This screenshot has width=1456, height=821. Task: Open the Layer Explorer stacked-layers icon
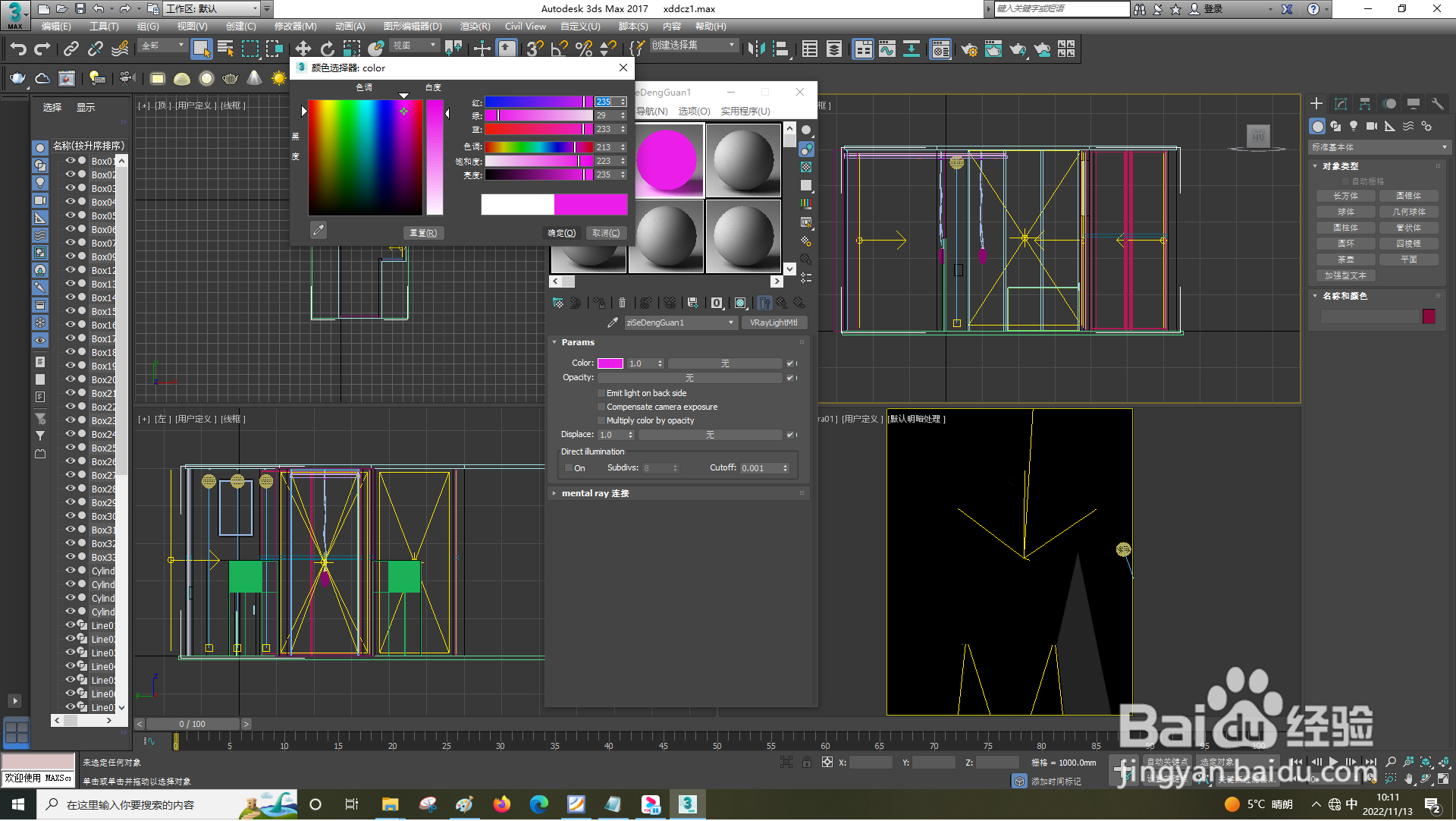point(834,49)
